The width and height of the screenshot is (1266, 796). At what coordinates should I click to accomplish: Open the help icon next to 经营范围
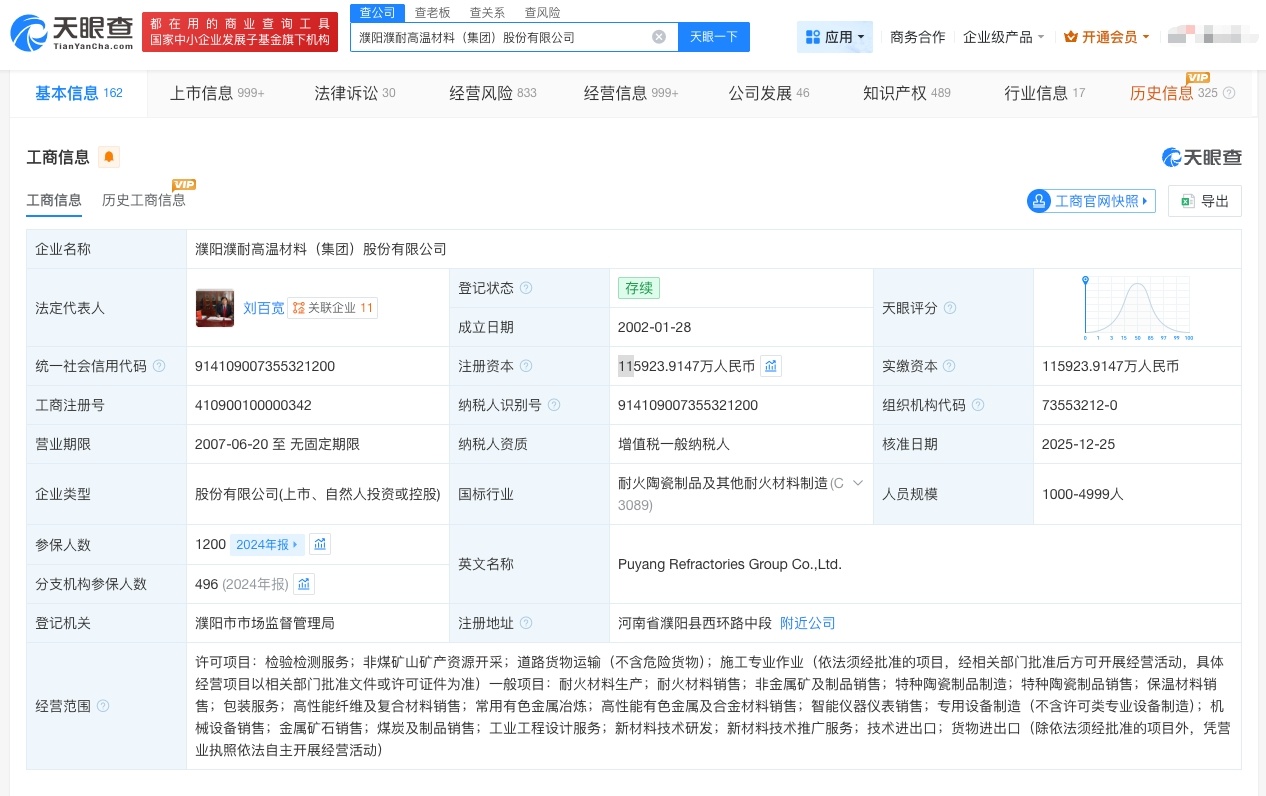click(105, 706)
